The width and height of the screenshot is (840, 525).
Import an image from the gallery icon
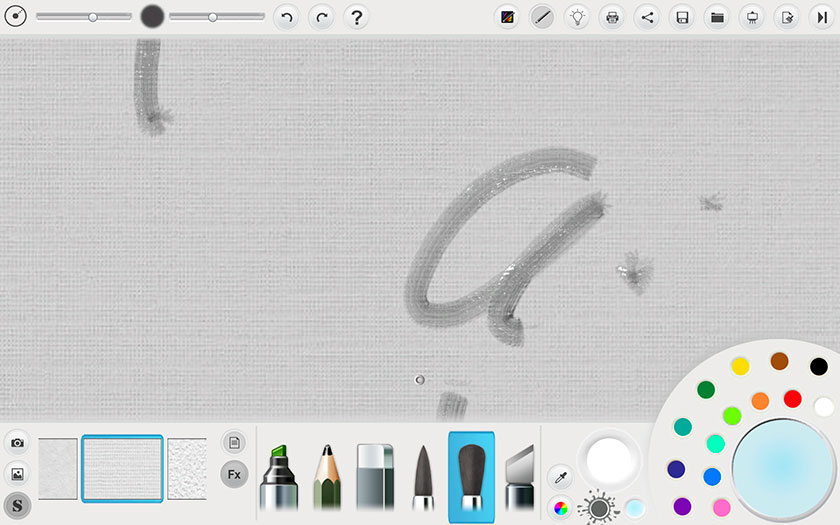[x=17, y=474]
